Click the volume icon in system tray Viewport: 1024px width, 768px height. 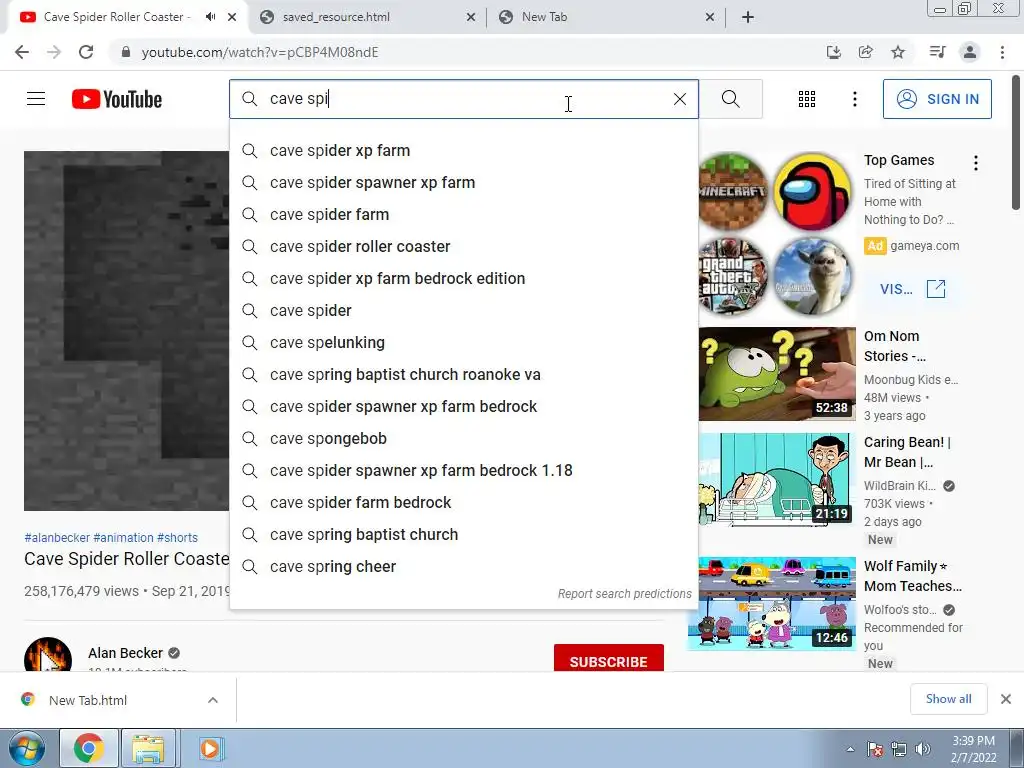point(923,749)
